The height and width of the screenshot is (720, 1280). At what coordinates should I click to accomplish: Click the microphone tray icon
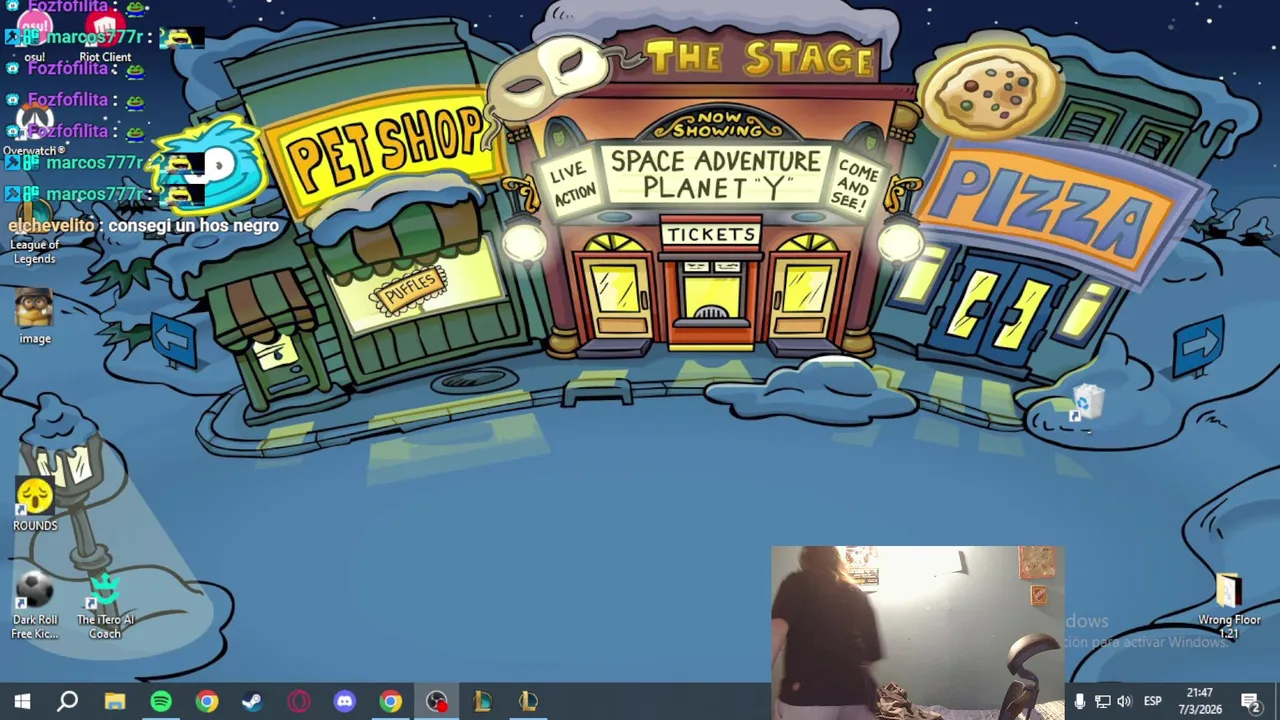1080,702
